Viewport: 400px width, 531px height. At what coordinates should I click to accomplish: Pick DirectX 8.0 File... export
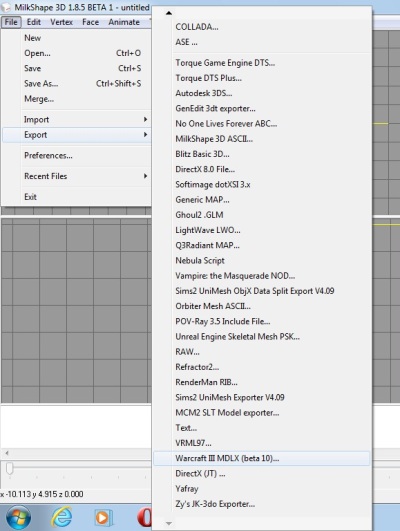[x=261, y=169]
